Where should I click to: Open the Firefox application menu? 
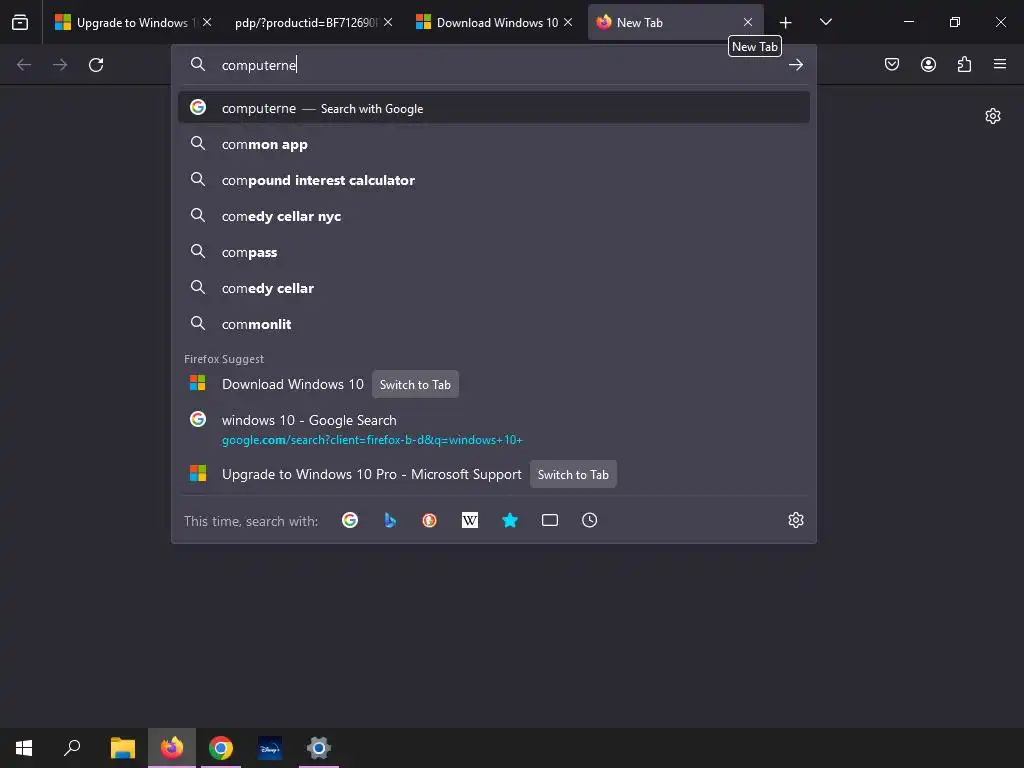1000,64
